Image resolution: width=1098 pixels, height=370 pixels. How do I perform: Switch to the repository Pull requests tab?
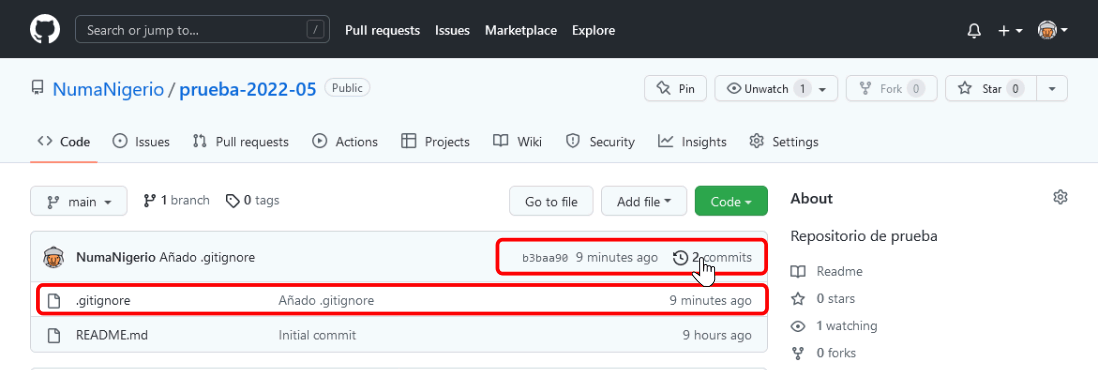coord(240,142)
